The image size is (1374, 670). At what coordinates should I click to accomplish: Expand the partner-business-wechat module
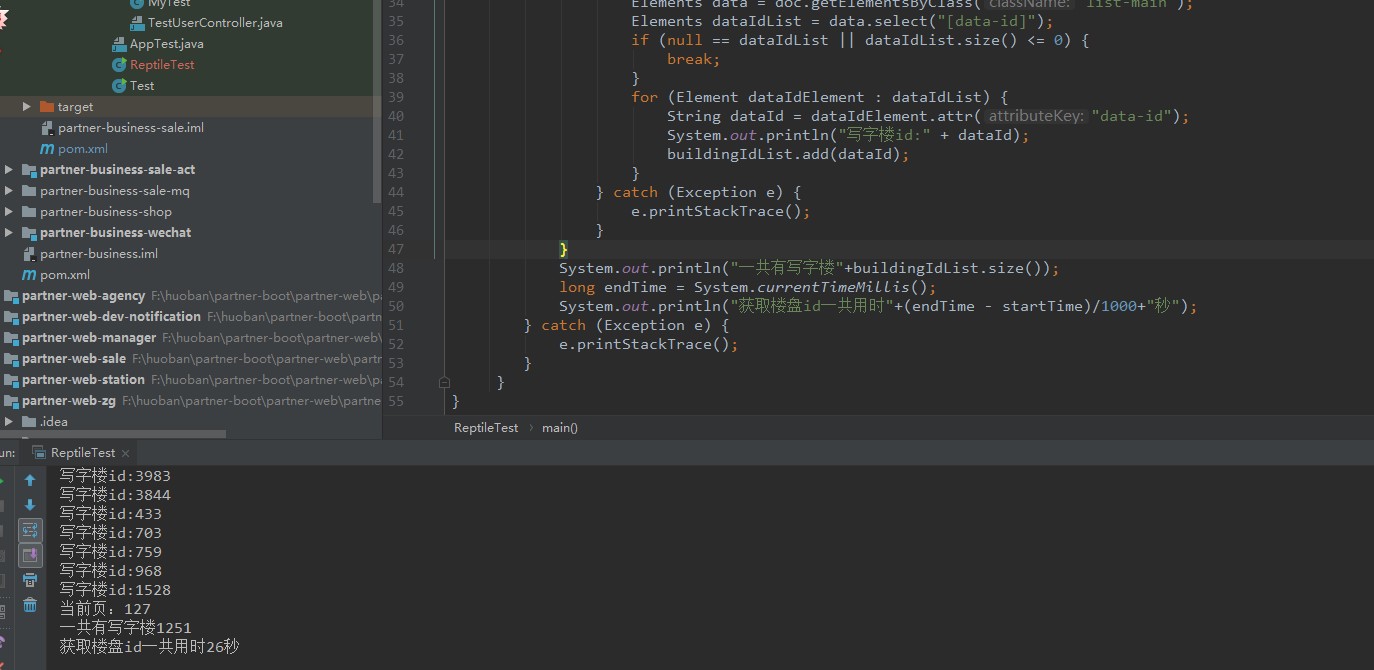(9, 233)
